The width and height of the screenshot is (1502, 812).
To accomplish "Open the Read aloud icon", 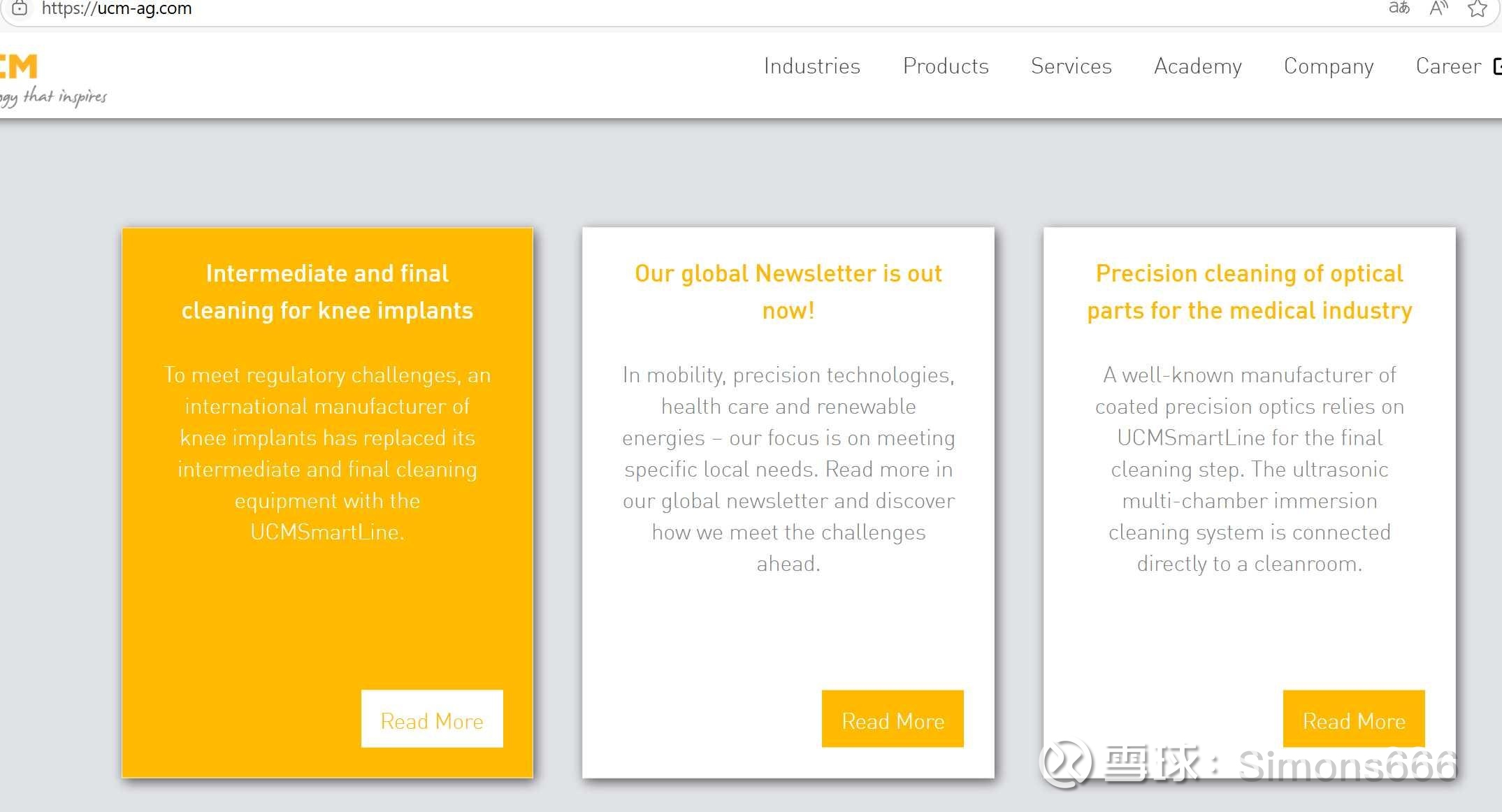I will click(1438, 8).
